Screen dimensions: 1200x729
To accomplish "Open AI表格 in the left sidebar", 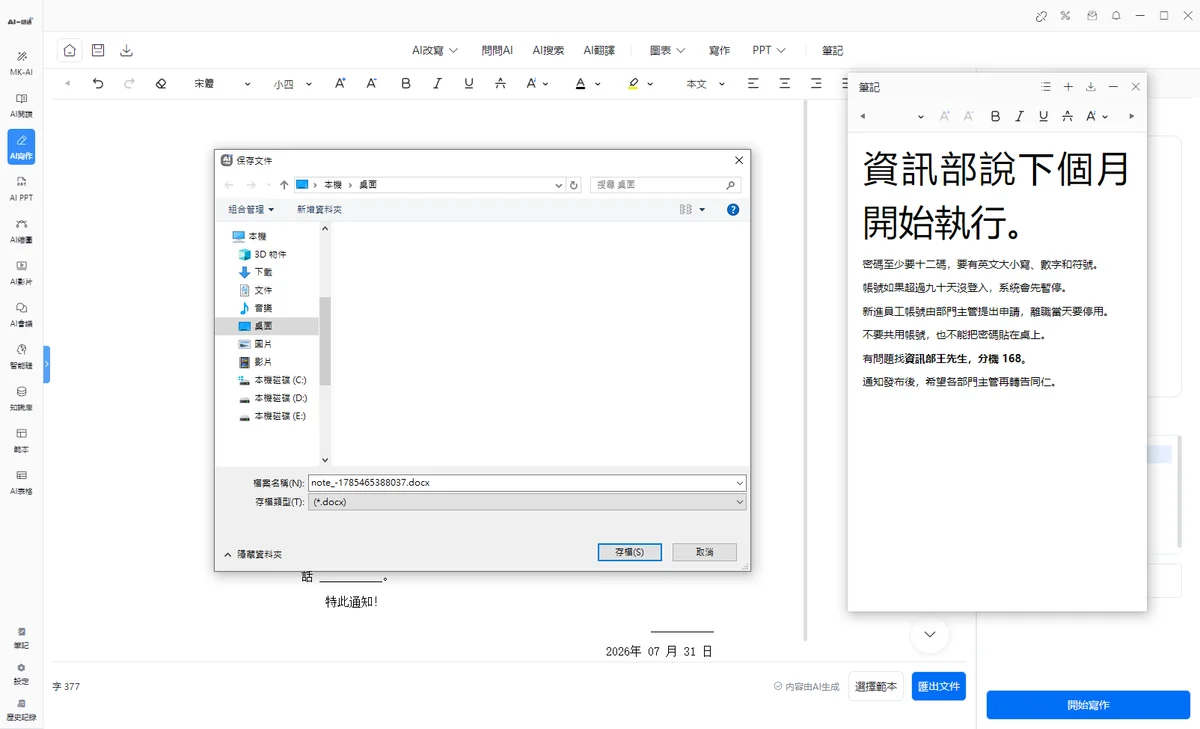I will point(21,483).
